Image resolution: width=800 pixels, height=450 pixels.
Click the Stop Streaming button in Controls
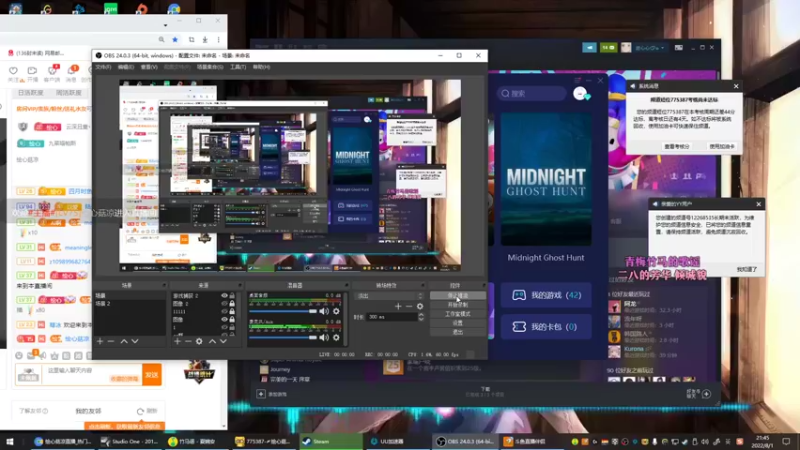click(458, 295)
